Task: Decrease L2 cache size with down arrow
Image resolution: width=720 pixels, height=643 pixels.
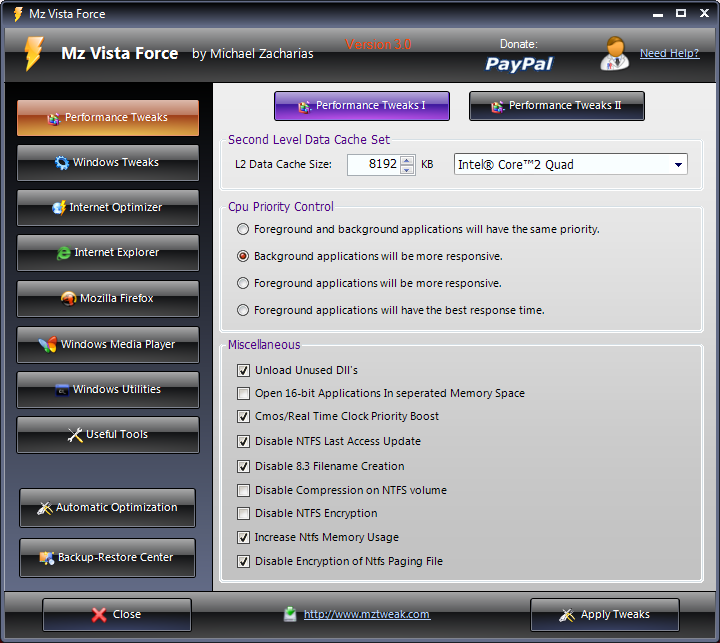Action: point(407,169)
